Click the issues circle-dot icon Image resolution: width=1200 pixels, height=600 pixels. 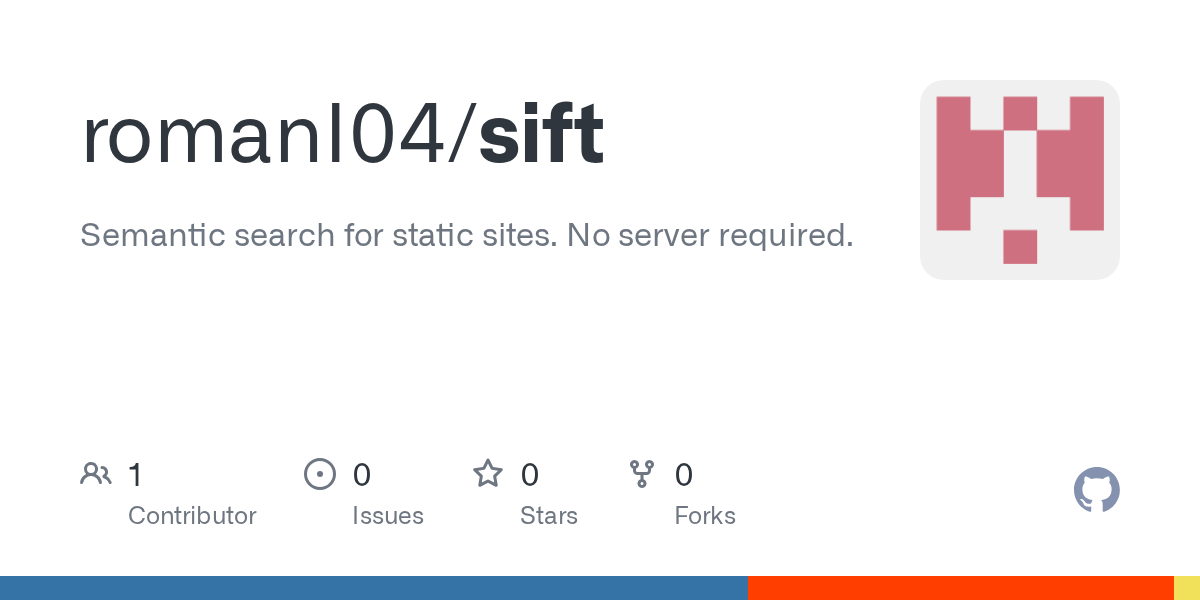pyautogui.click(x=319, y=474)
